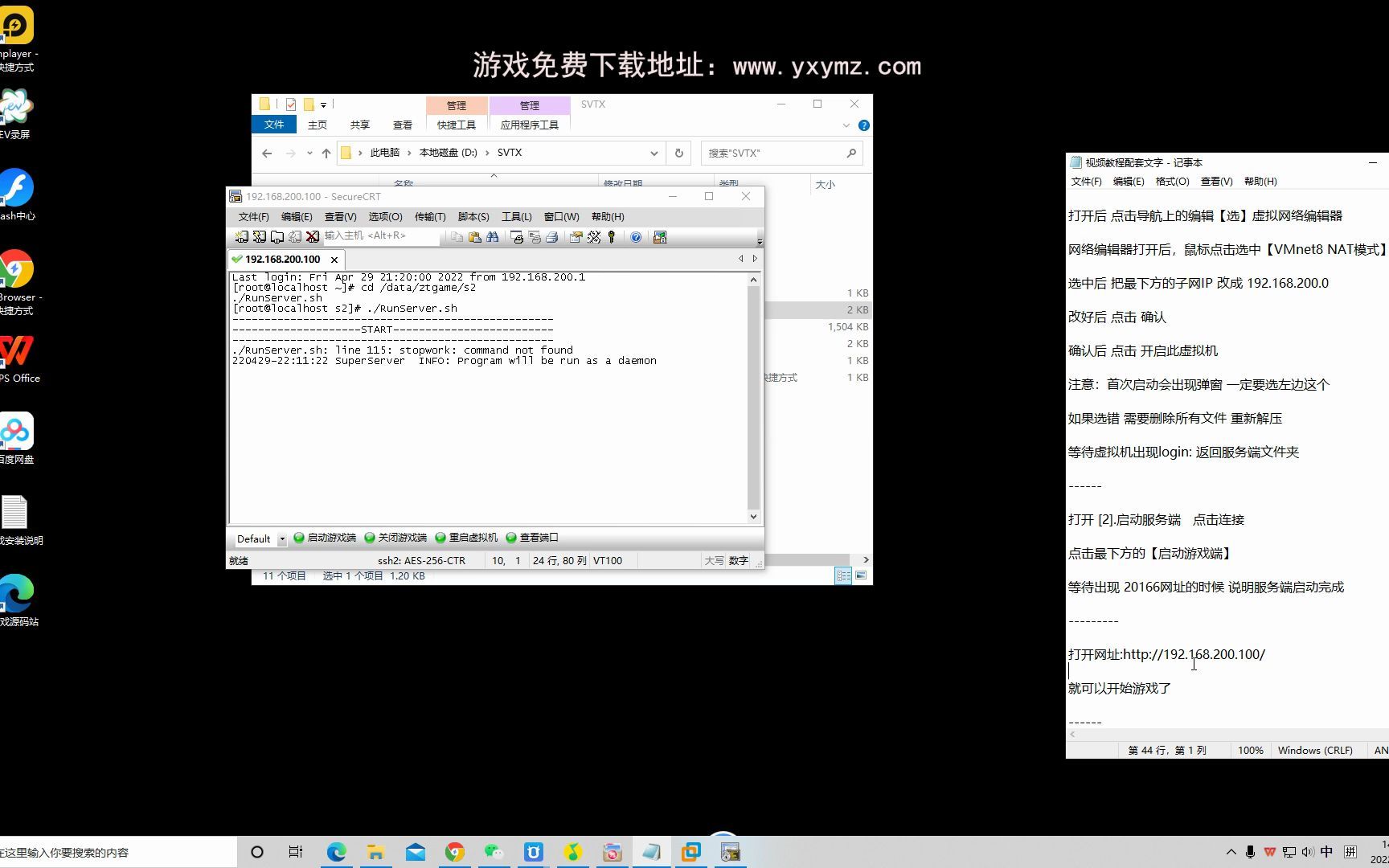The image size is (1389, 868).
Task: Open 文件(F) menu in SecureCRT
Action: tap(253, 217)
